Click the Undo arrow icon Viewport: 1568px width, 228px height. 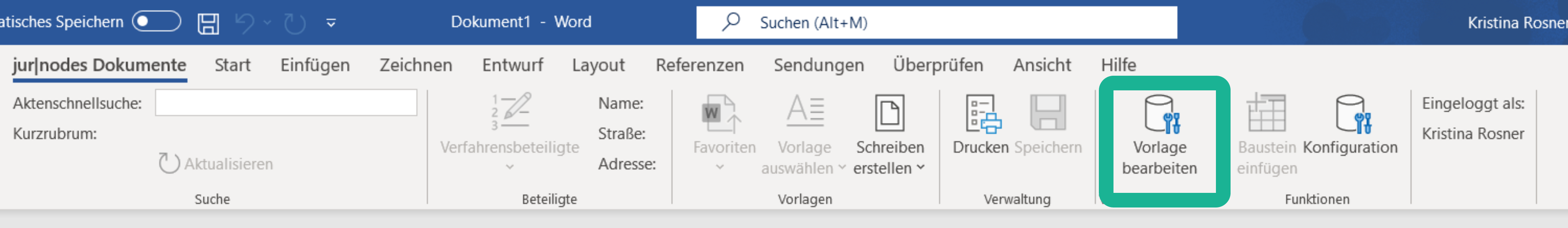point(245,23)
